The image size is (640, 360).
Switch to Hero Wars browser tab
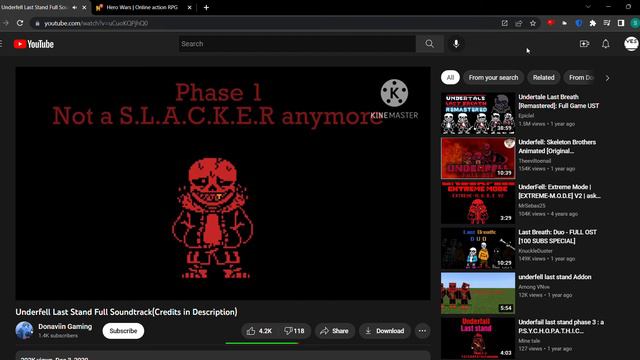pyautogui.click(x=142, y=7)
